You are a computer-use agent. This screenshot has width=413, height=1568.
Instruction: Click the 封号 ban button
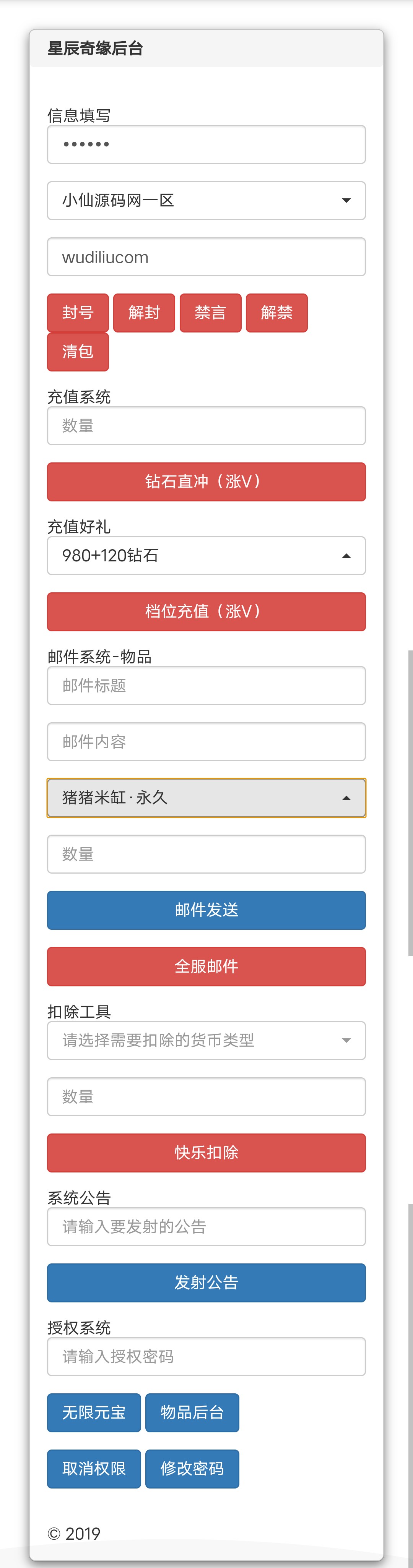[78, 313]
